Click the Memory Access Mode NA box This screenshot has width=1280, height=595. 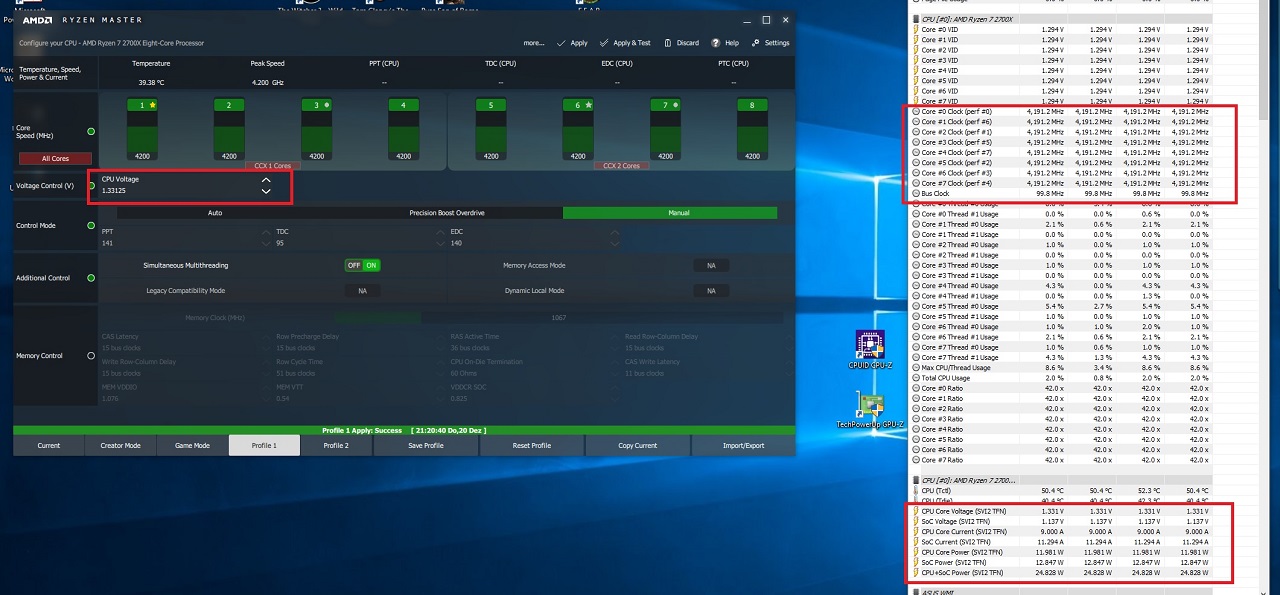[711, 266]
